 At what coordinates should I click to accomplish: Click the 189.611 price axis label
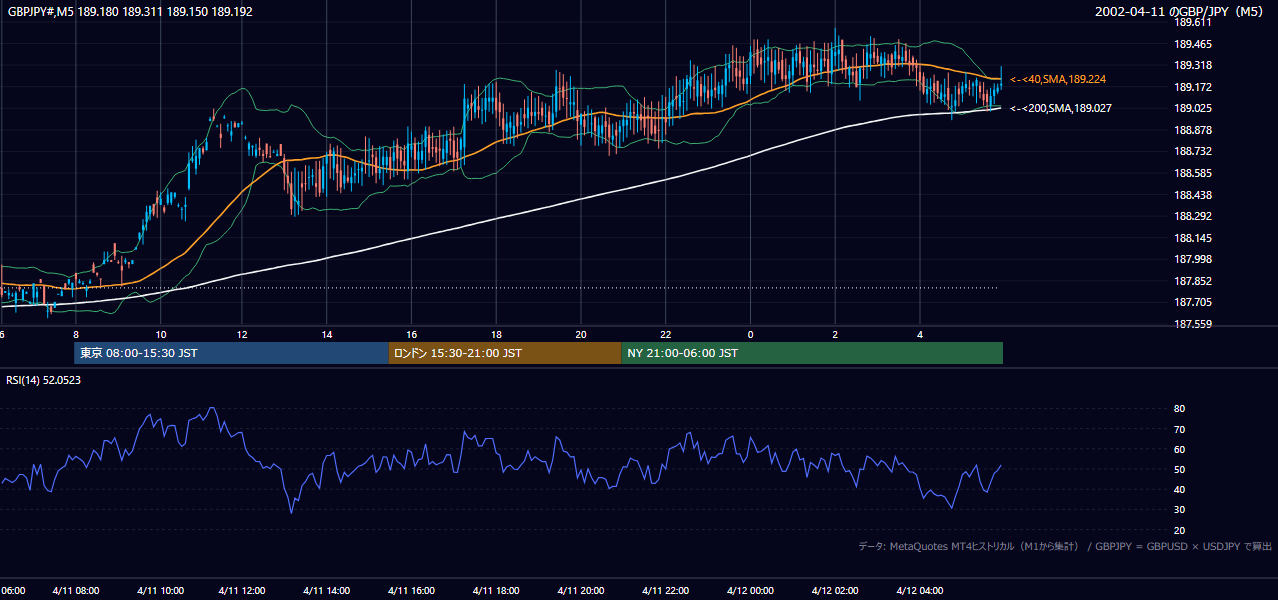[1193, 22]
